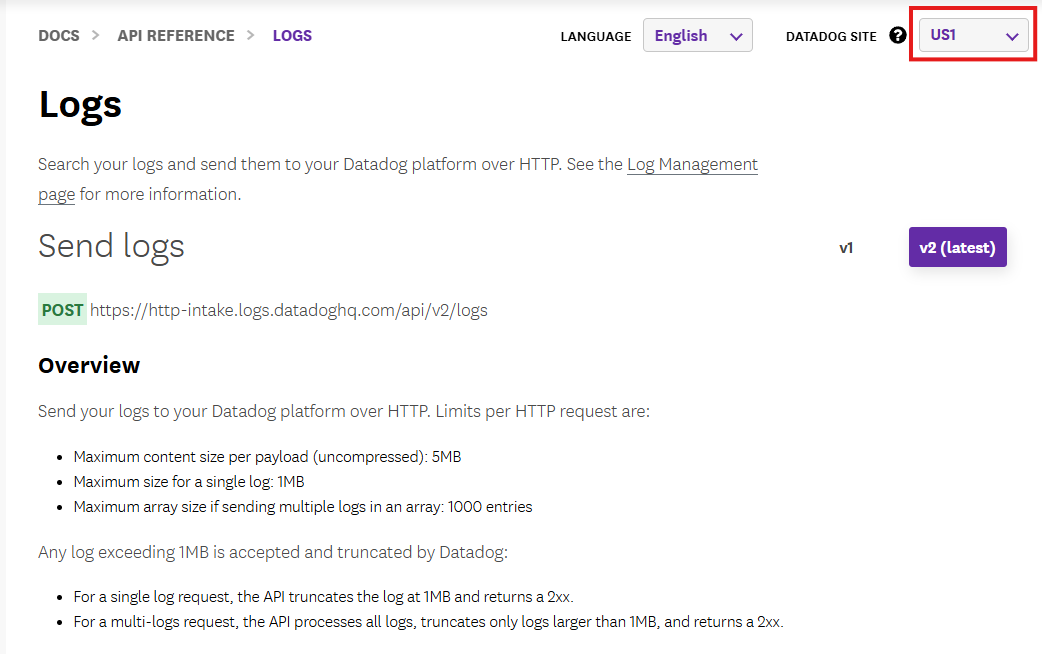Switch to the v2 (latest) API version

[x=957, y=246]
